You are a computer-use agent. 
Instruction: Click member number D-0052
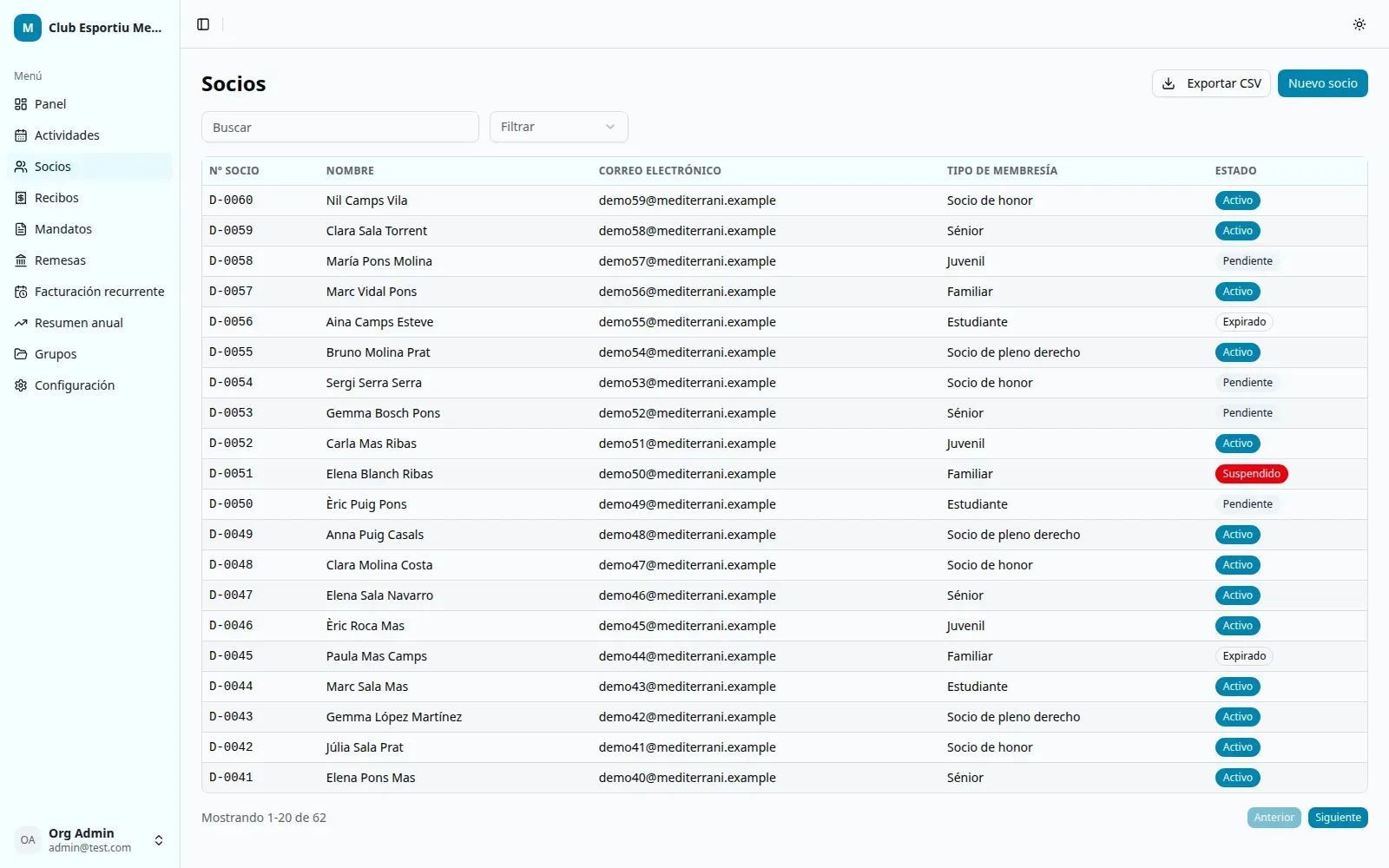pos(231,444)
